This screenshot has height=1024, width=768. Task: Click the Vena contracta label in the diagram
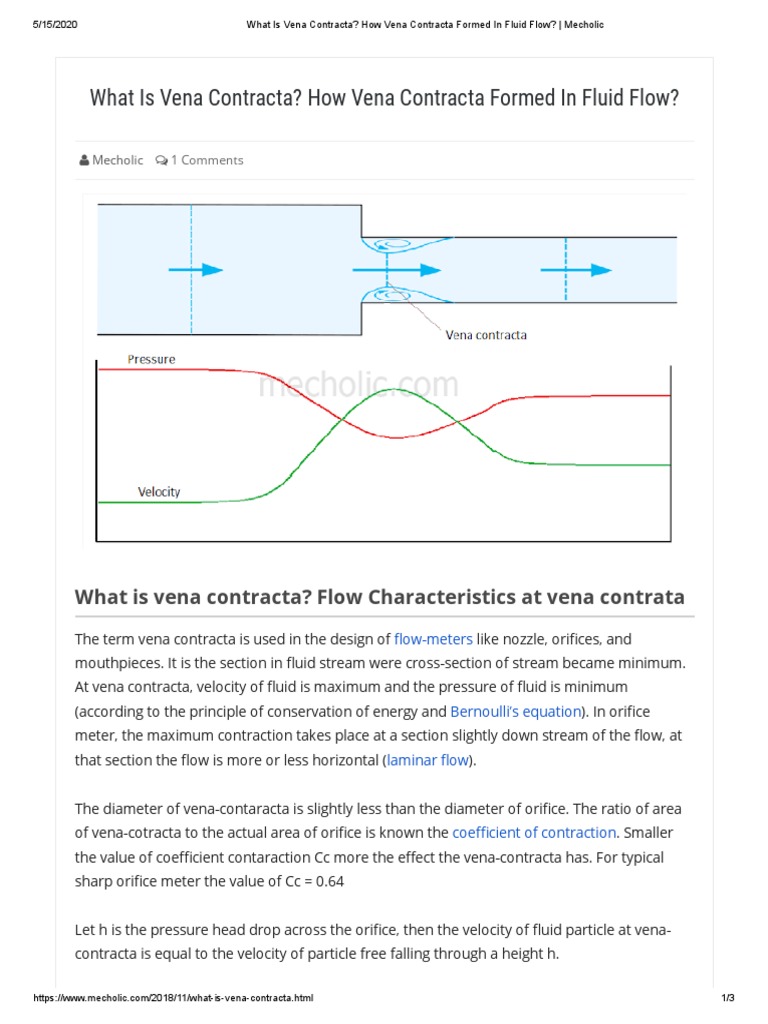(485, 335)
